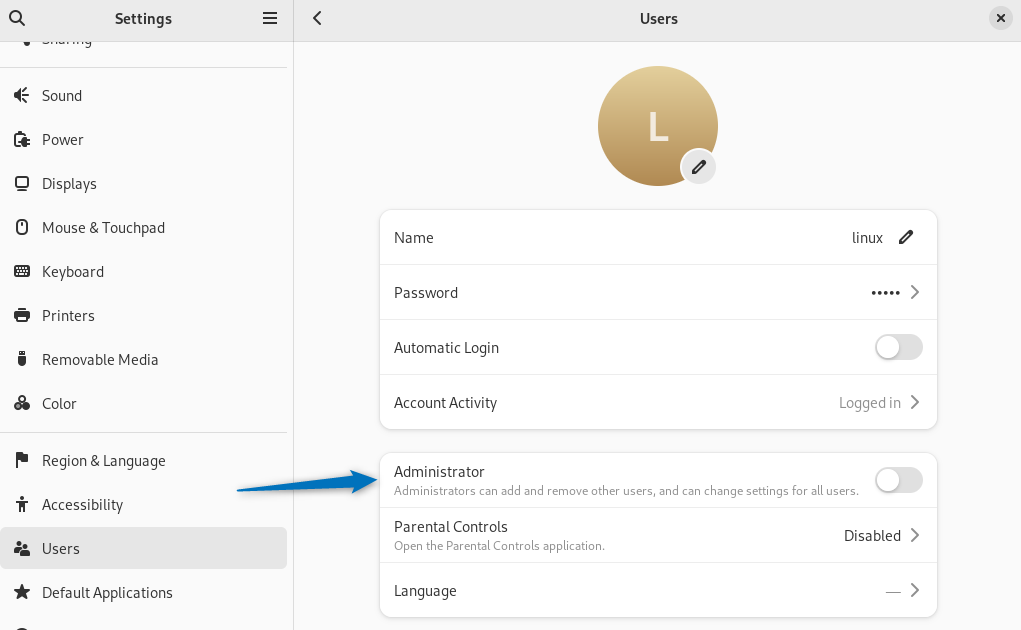Open the Power section icon
Screen dimensions: 1021x630
[x=21, y=139]
